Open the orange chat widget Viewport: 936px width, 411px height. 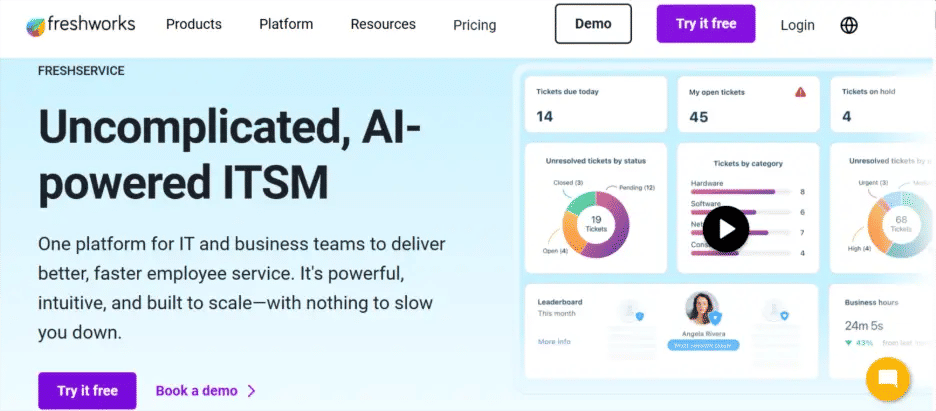click(888, 380)
